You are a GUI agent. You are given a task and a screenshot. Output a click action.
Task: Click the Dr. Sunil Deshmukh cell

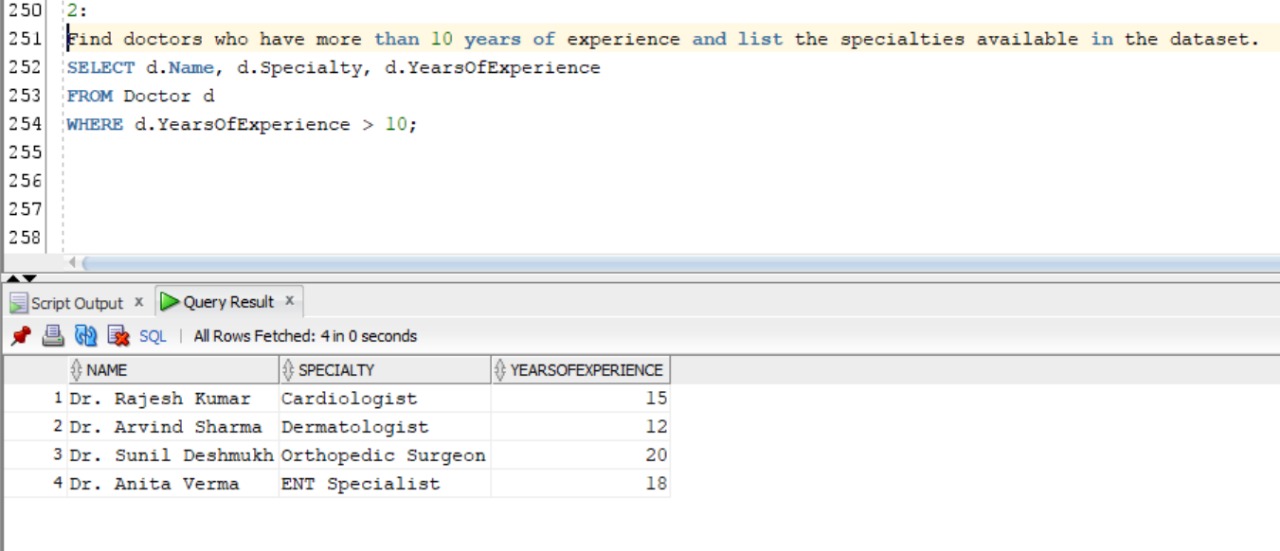click(x=174, y=455)
